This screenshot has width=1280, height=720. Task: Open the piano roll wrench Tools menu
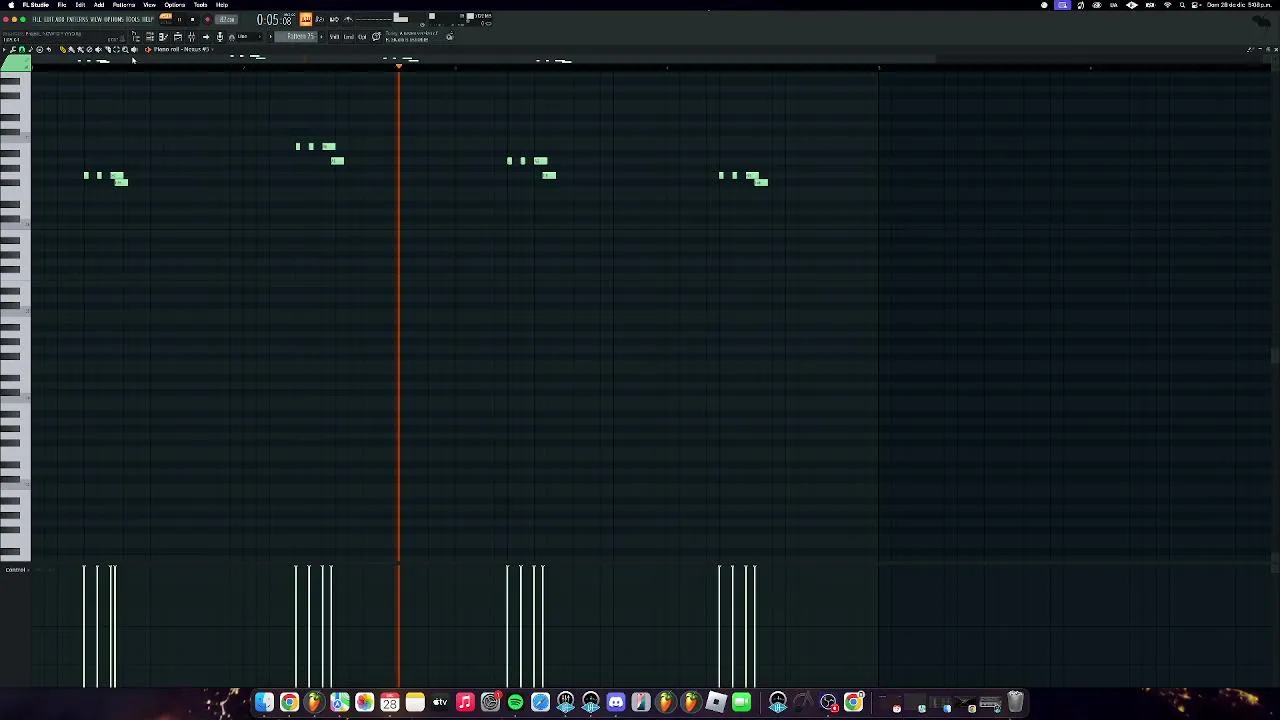pyautogui.click(x=13, y=49)
